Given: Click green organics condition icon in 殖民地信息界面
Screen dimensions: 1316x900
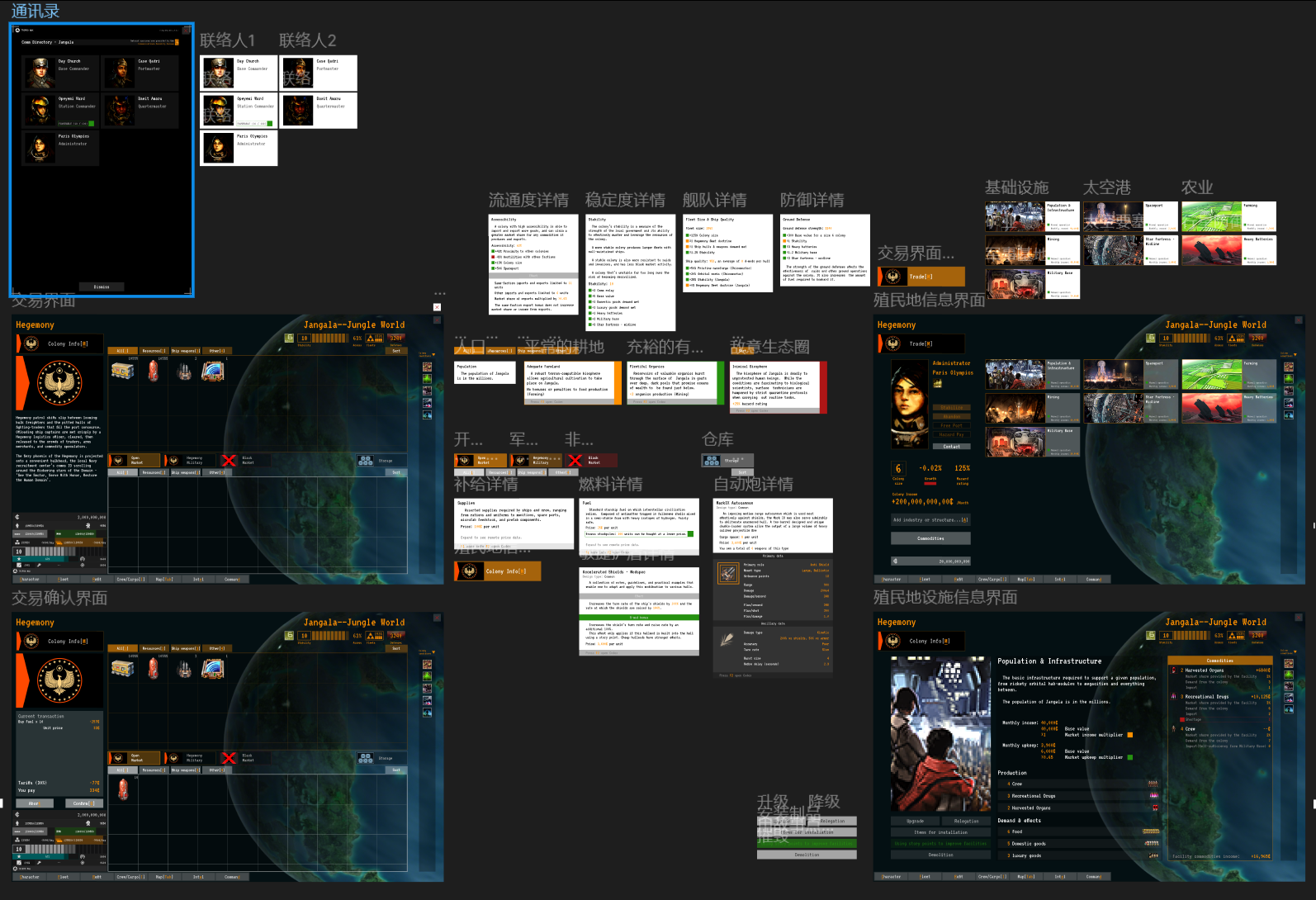Looking at the screenshot, I should point(1289,379).
